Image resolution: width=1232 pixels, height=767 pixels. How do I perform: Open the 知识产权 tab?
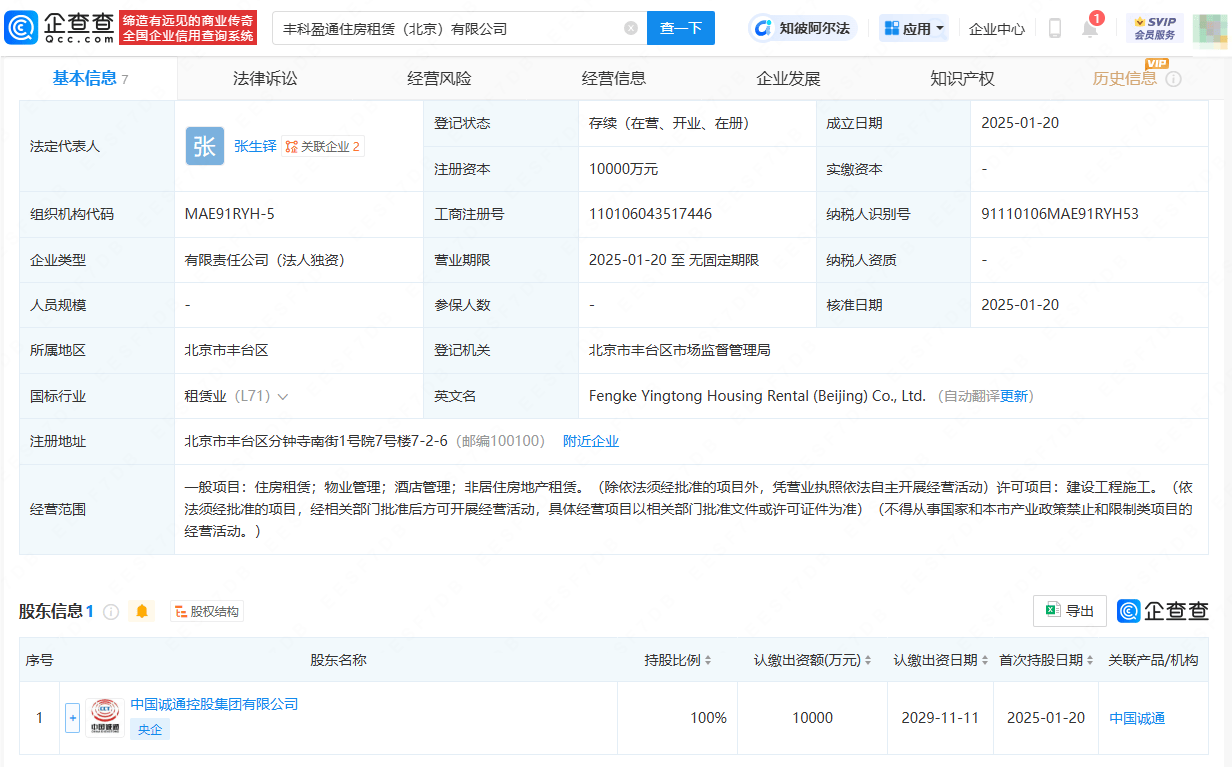[962, 78]
